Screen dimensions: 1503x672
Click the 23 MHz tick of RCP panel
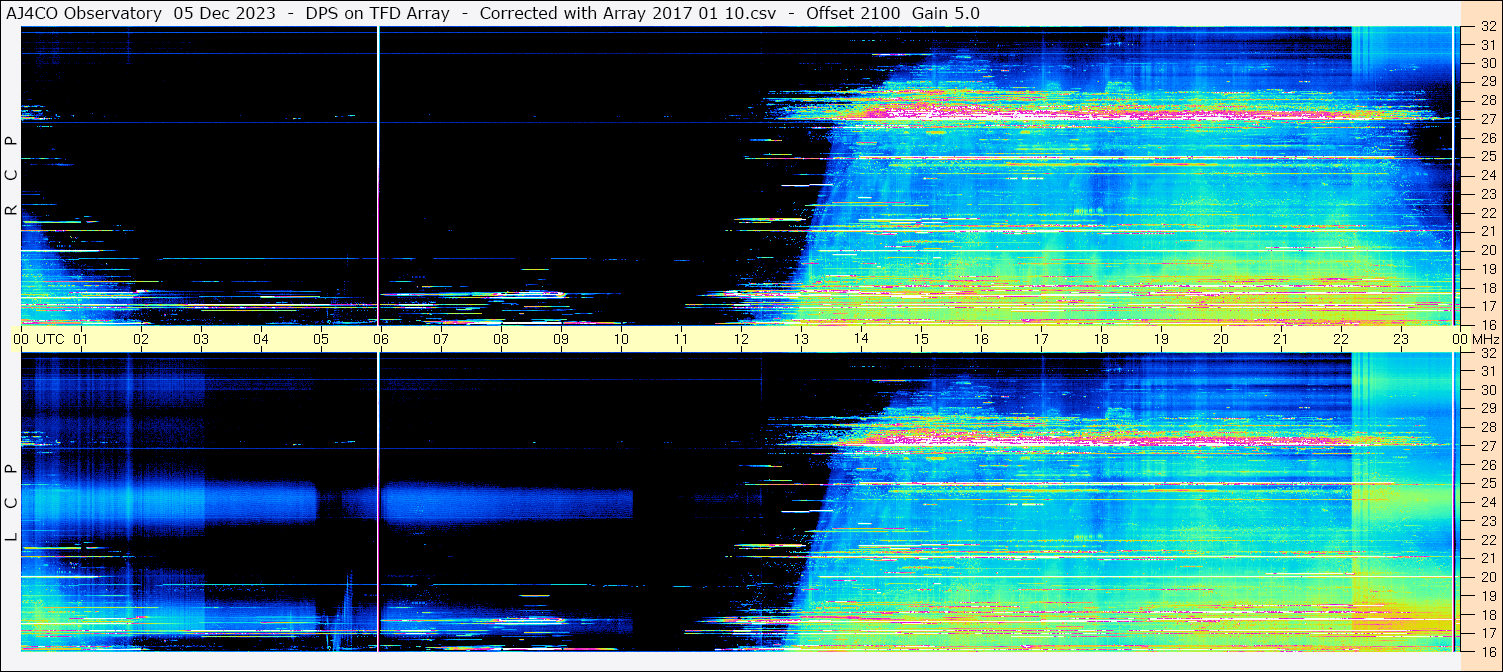point(1487,194)
